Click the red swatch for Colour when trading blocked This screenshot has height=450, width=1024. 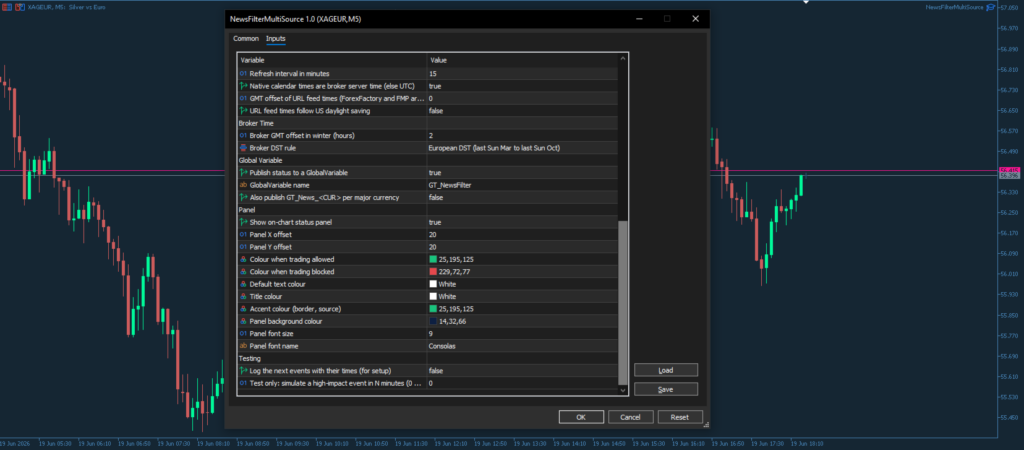[x=433, y=272]
